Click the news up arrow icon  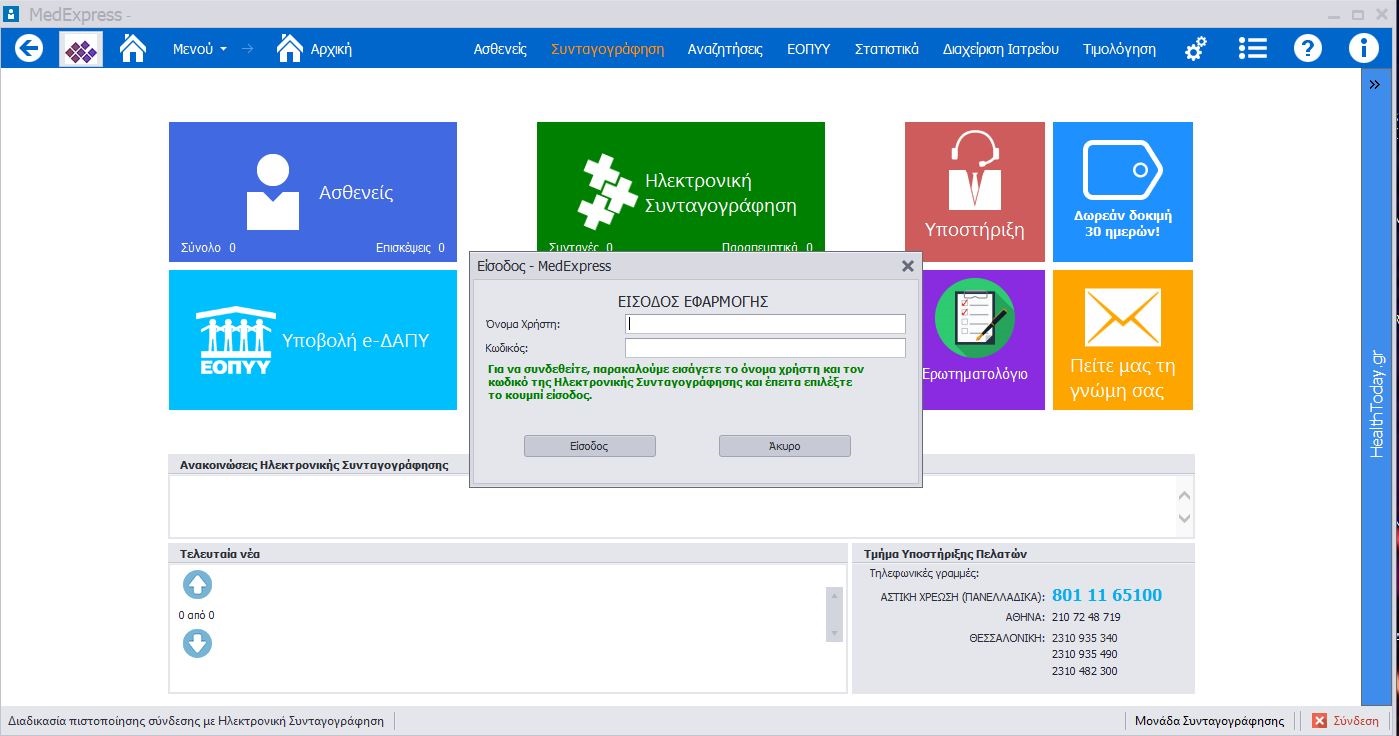click(197, 585)
